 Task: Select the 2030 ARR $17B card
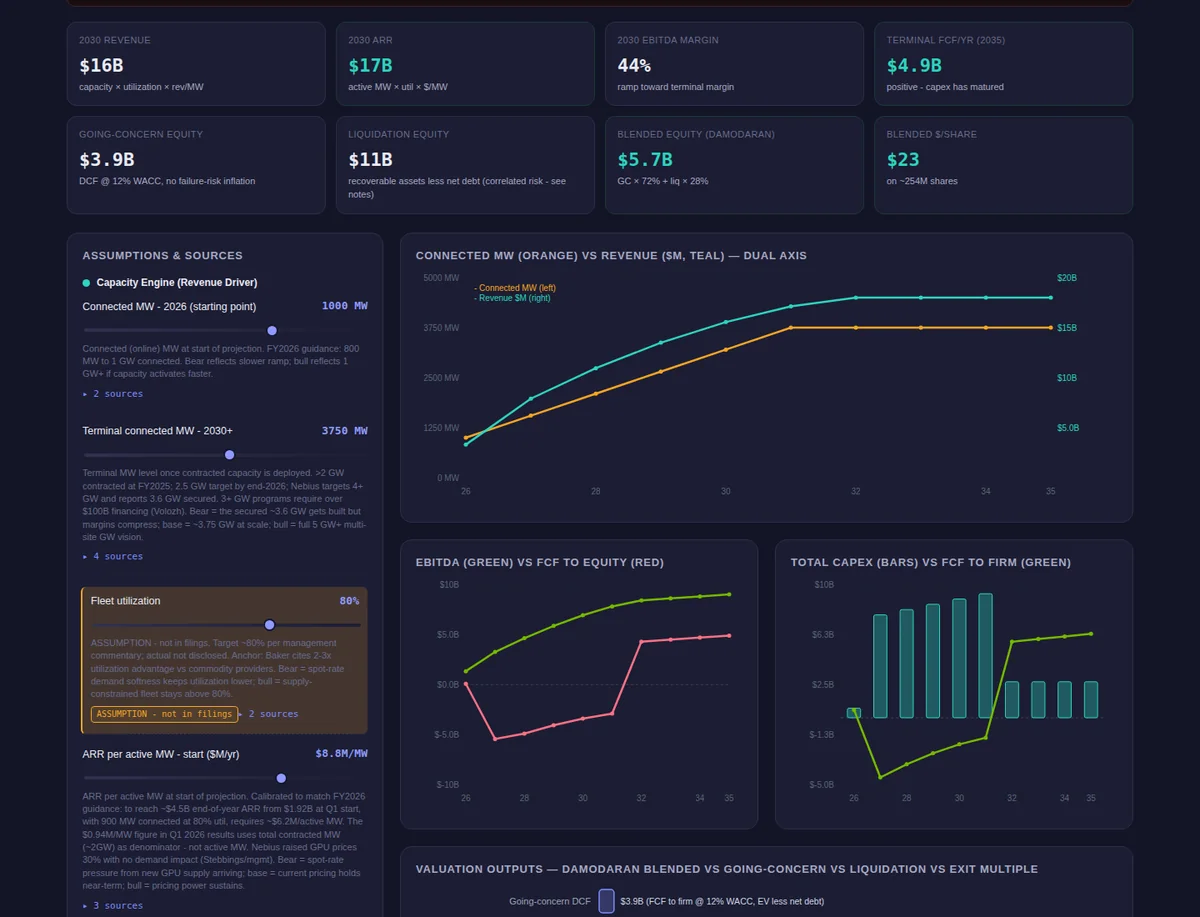pos(465,64)
